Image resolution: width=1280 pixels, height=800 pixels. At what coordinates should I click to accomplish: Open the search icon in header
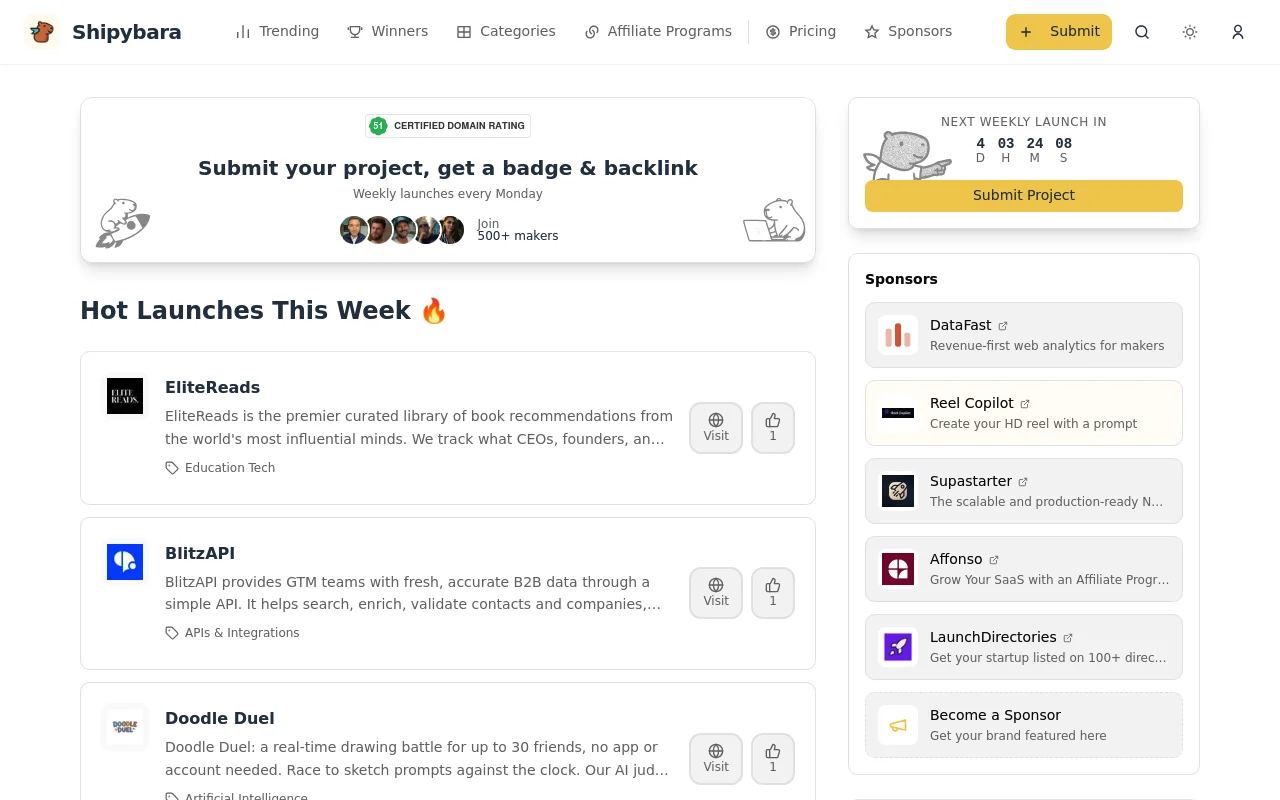pos(1142,32)
